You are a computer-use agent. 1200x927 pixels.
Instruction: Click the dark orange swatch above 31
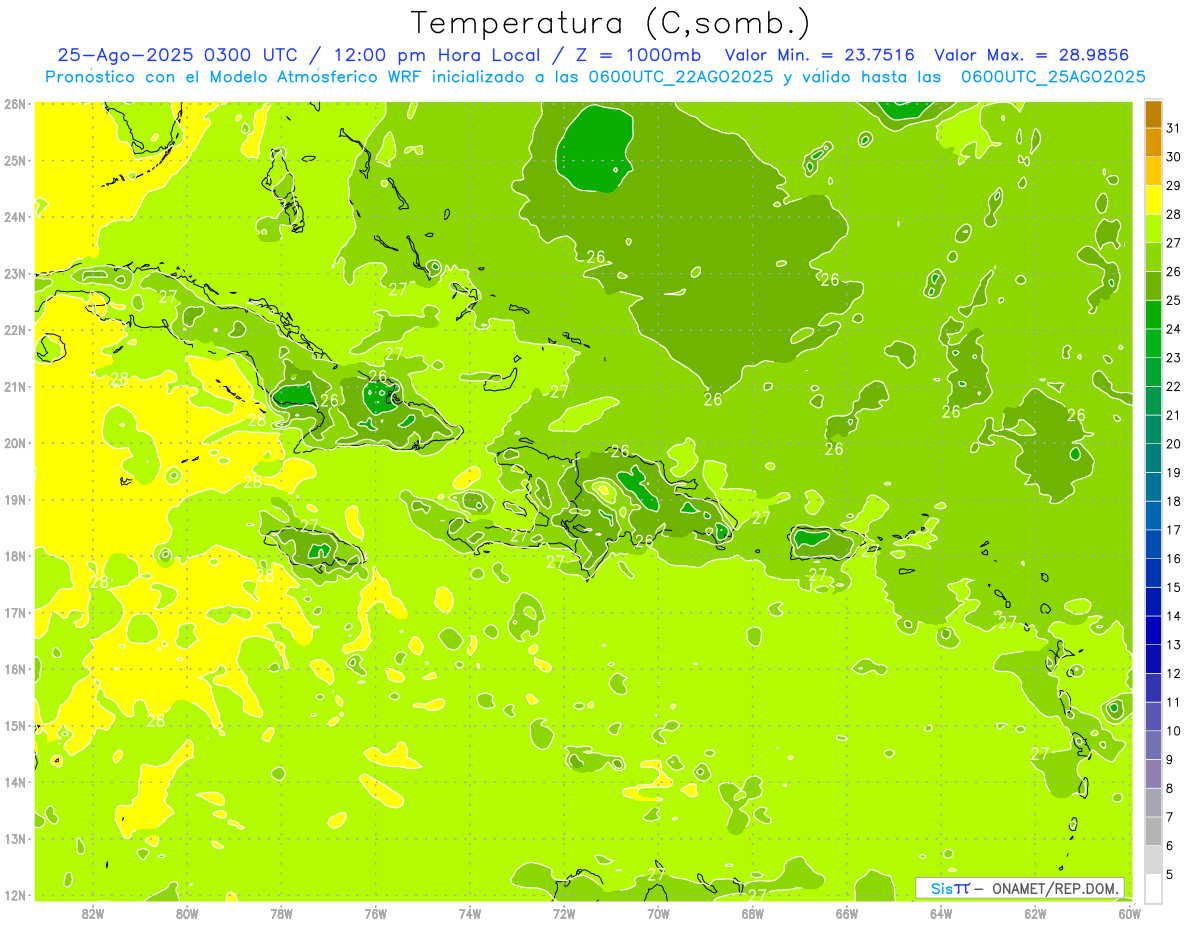coord(1153,114)
